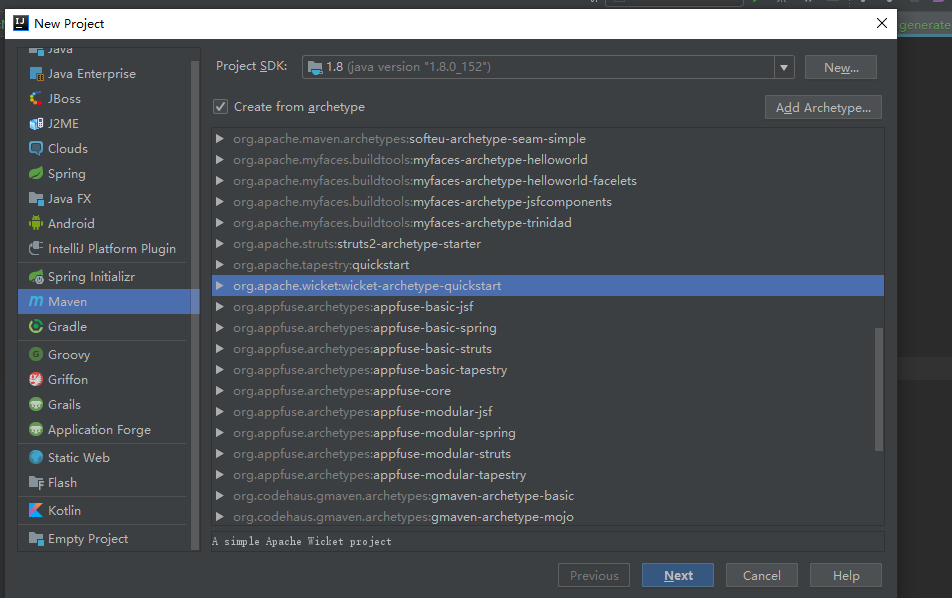The image size is (952, 598).
Task: Select the Maven m icon
Action: click(x=36, y=302)
